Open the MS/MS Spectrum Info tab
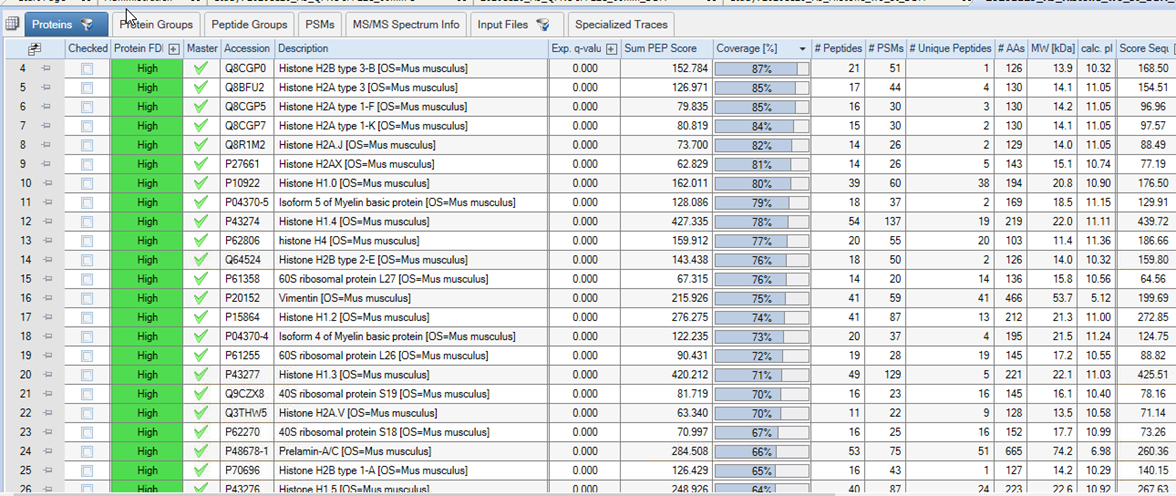This screenshot has width=1176, height=496. click(x=406, y=25)
